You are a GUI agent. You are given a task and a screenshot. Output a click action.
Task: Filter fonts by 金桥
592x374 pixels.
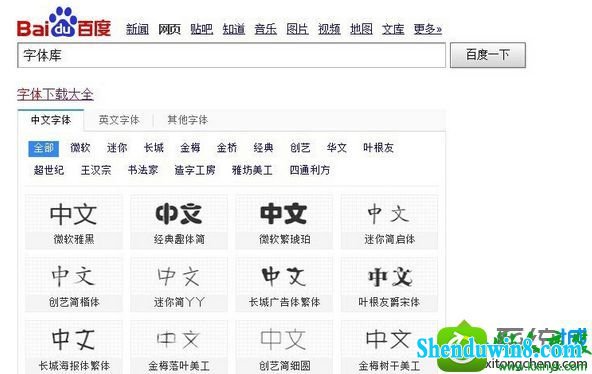[x=227, y=148]
